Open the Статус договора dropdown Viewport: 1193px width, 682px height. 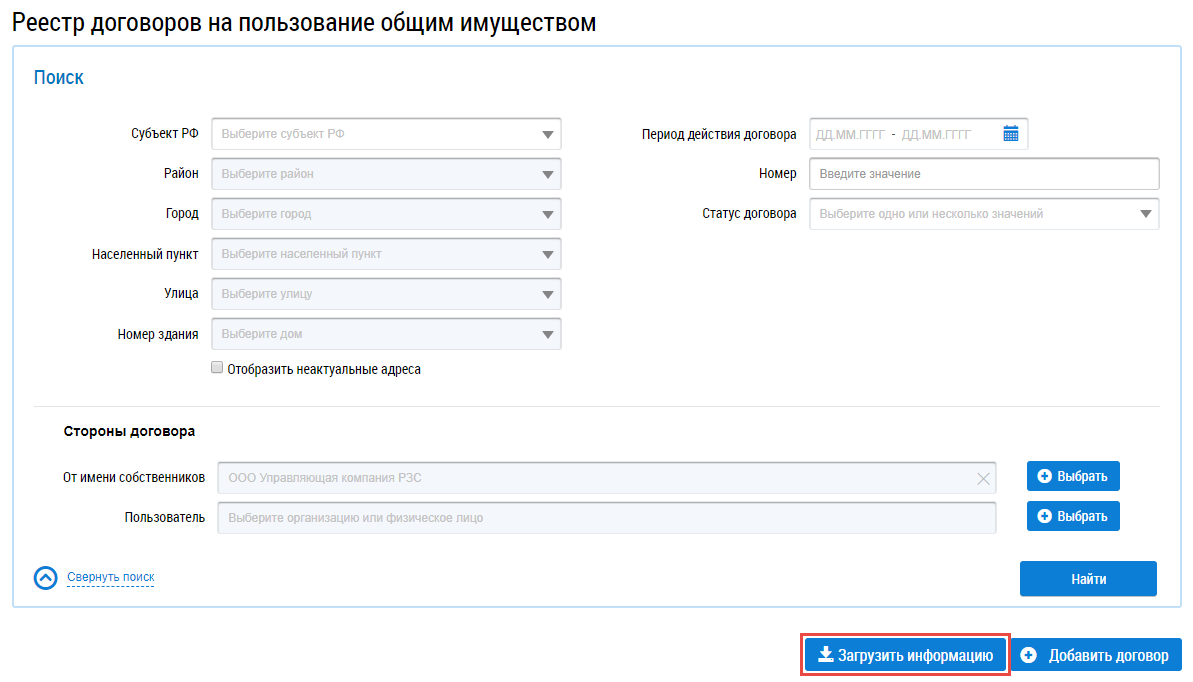(x=984, y=214)
